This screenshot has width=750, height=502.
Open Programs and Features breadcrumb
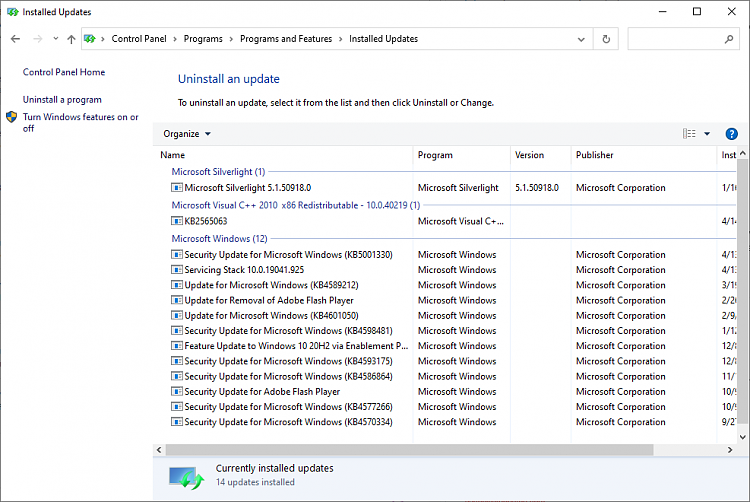286,39
